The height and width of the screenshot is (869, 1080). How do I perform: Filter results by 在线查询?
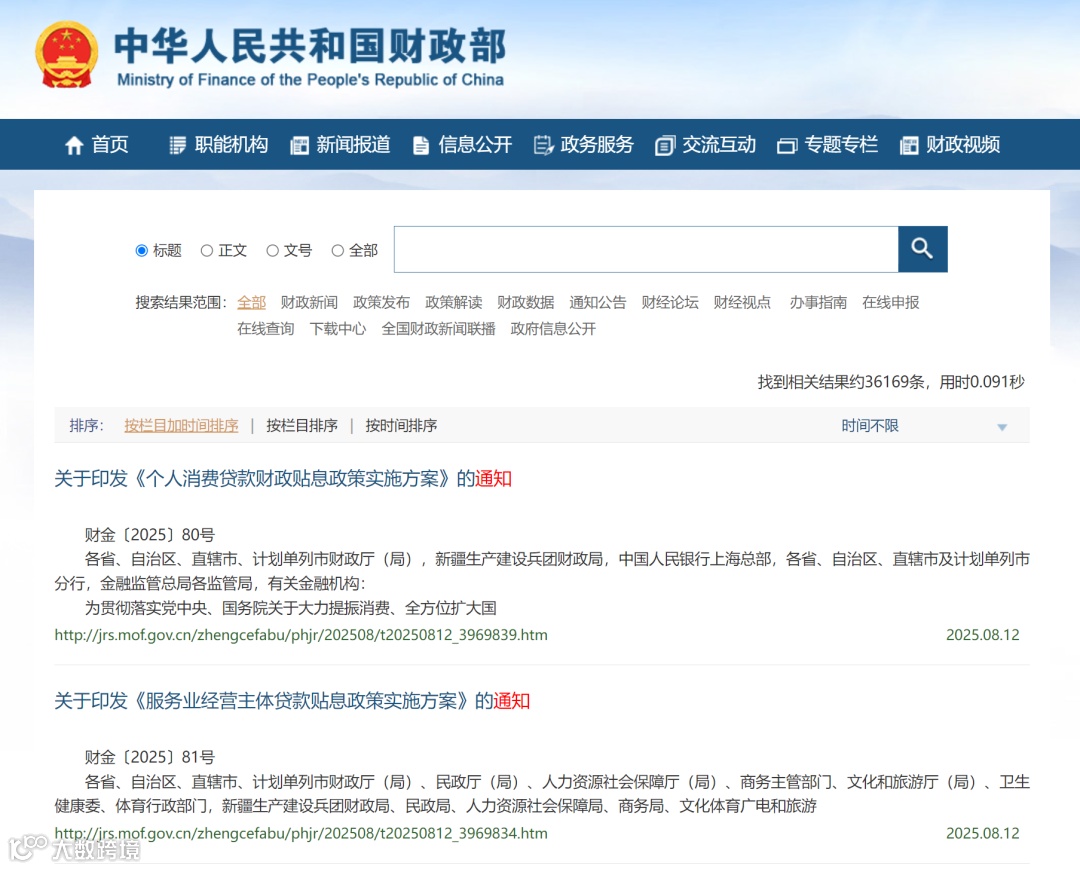[x=266, y=328]
